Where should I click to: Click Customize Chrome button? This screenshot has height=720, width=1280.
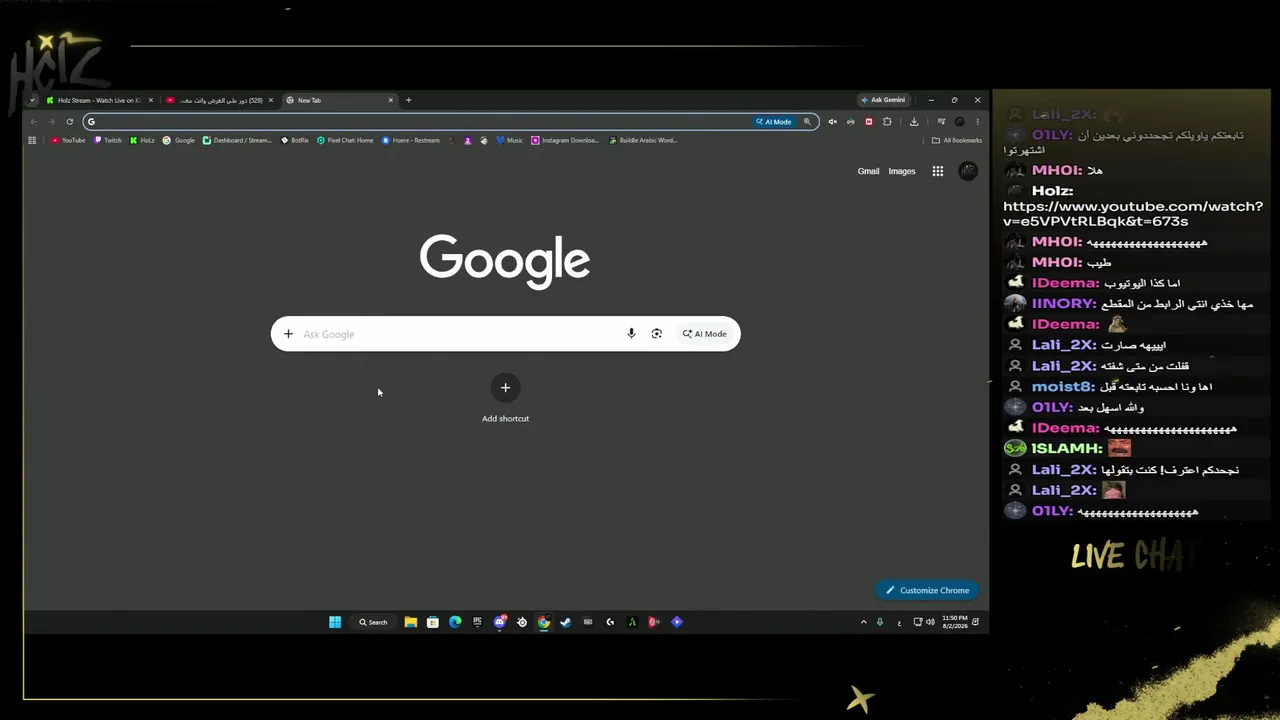pyautogui.click(x=928, y=590)
